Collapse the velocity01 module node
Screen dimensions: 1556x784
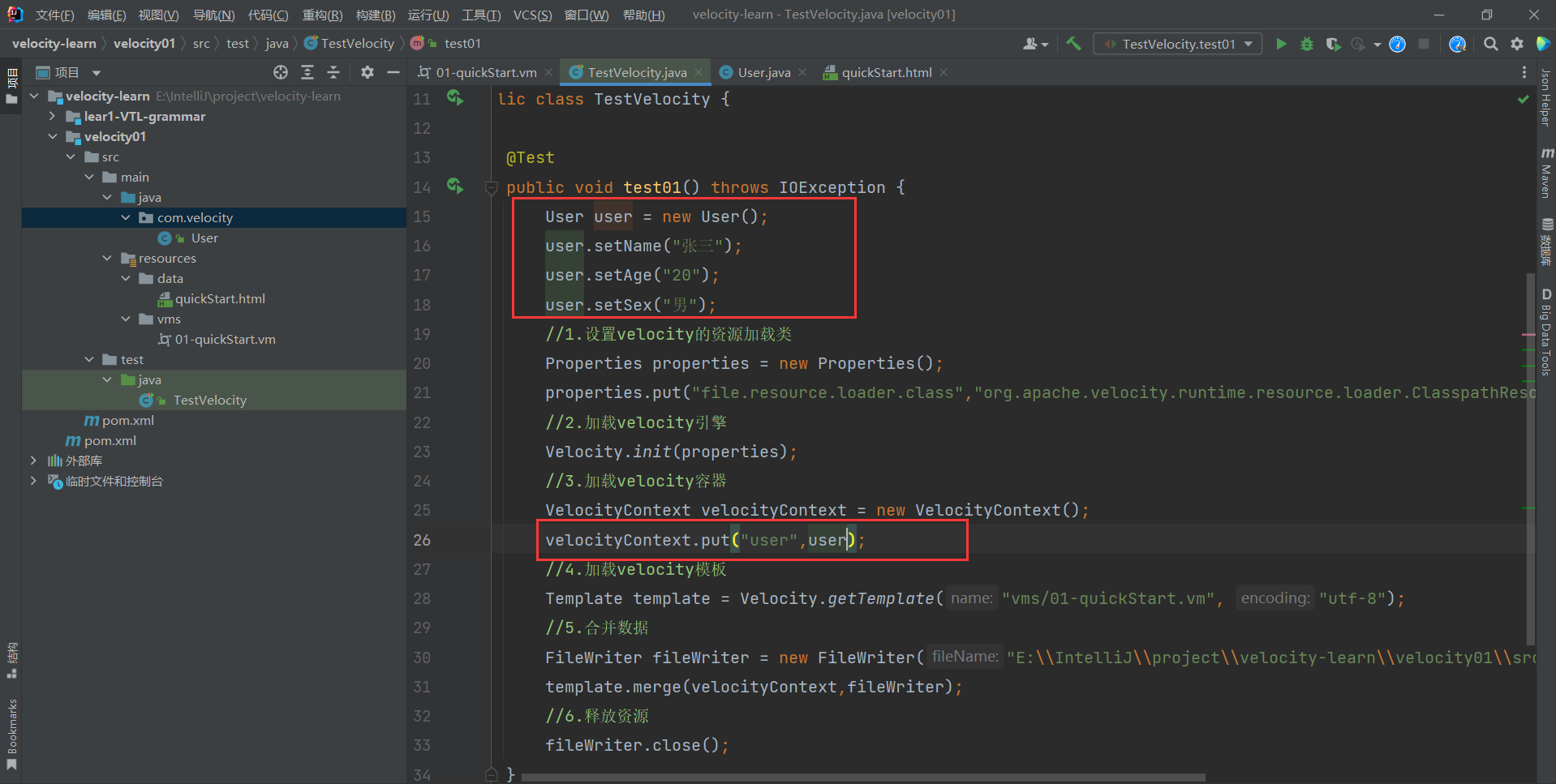53,136
